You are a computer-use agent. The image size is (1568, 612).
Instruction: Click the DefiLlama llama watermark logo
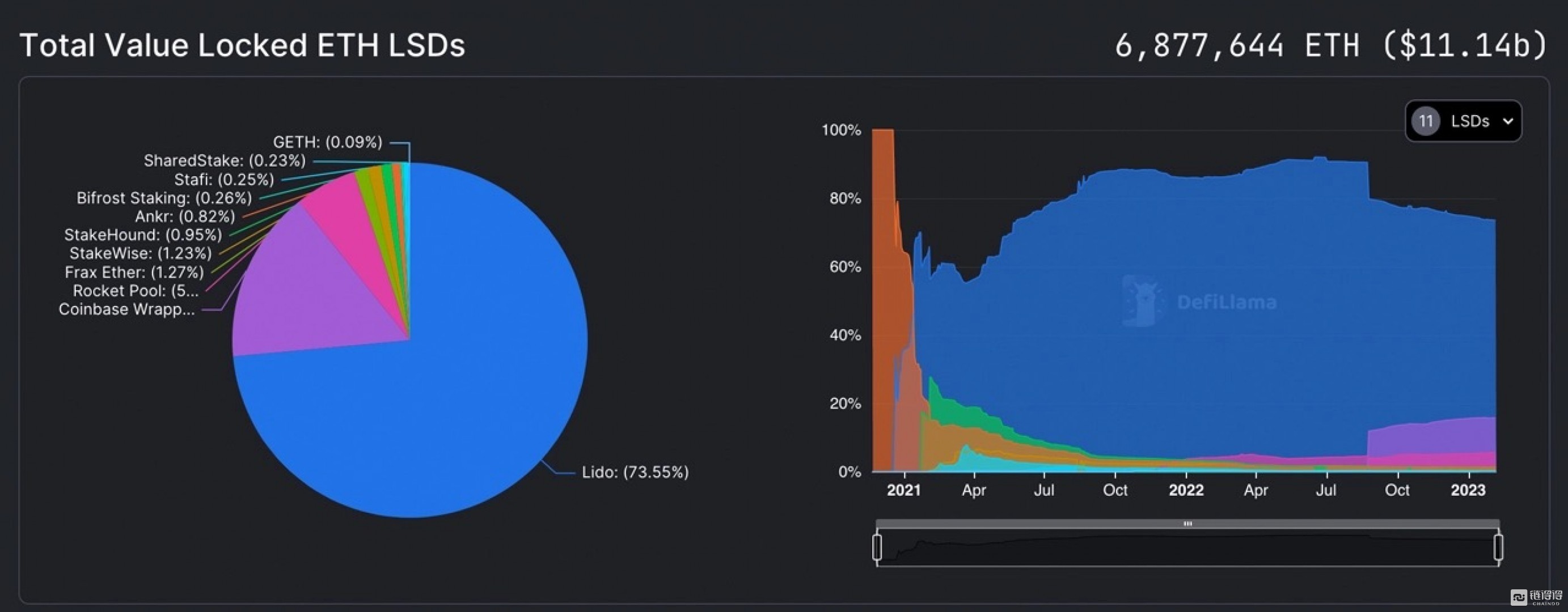point(1142,301)
